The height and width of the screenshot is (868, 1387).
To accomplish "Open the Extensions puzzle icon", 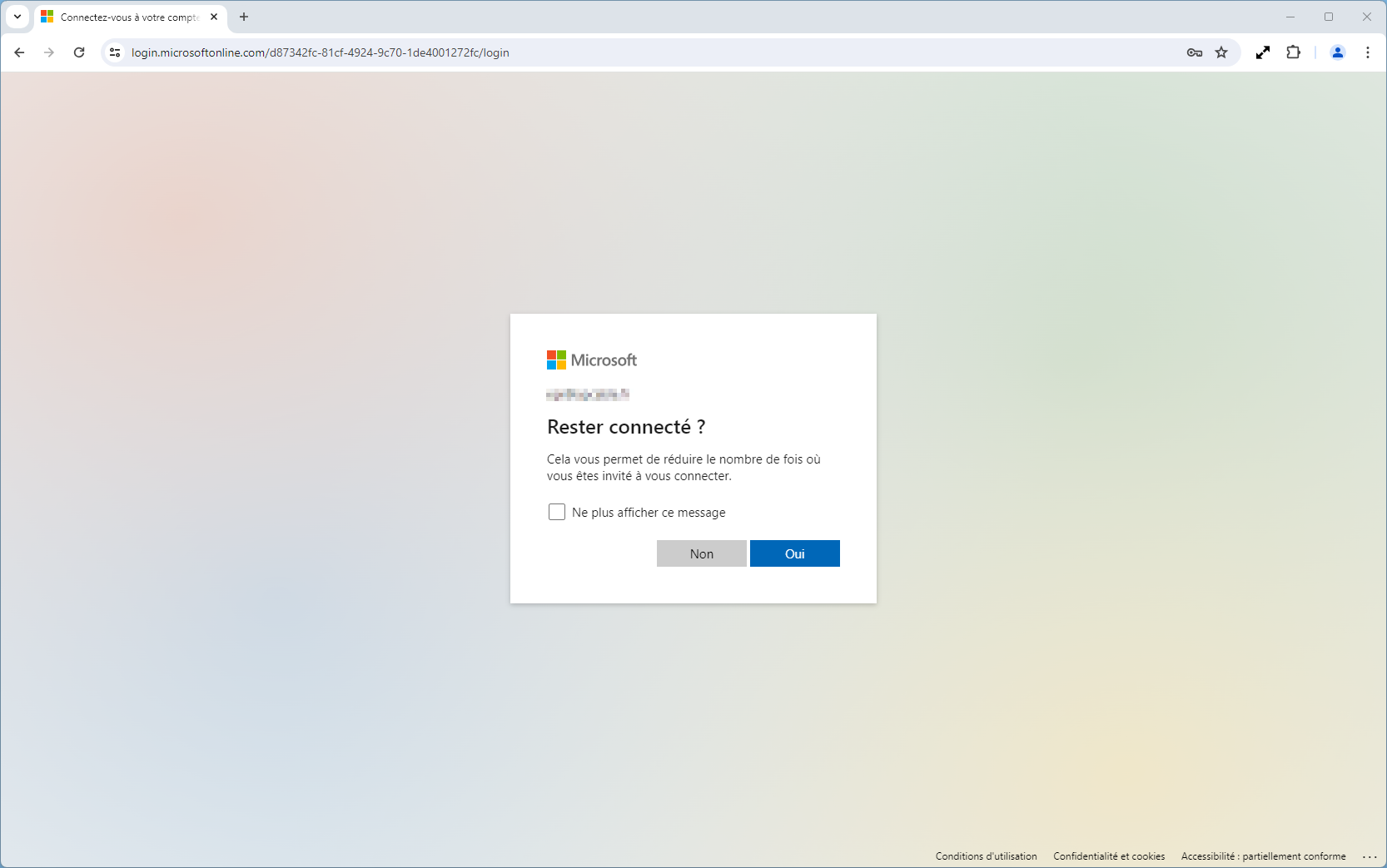I will pyautogui.click(x=1293, y=52).
